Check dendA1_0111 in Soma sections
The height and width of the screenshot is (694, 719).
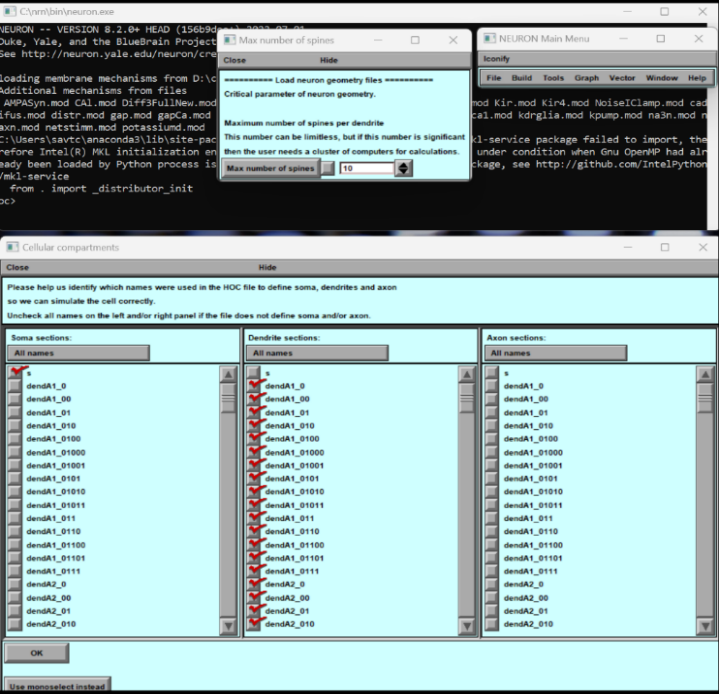coord(16,570)
